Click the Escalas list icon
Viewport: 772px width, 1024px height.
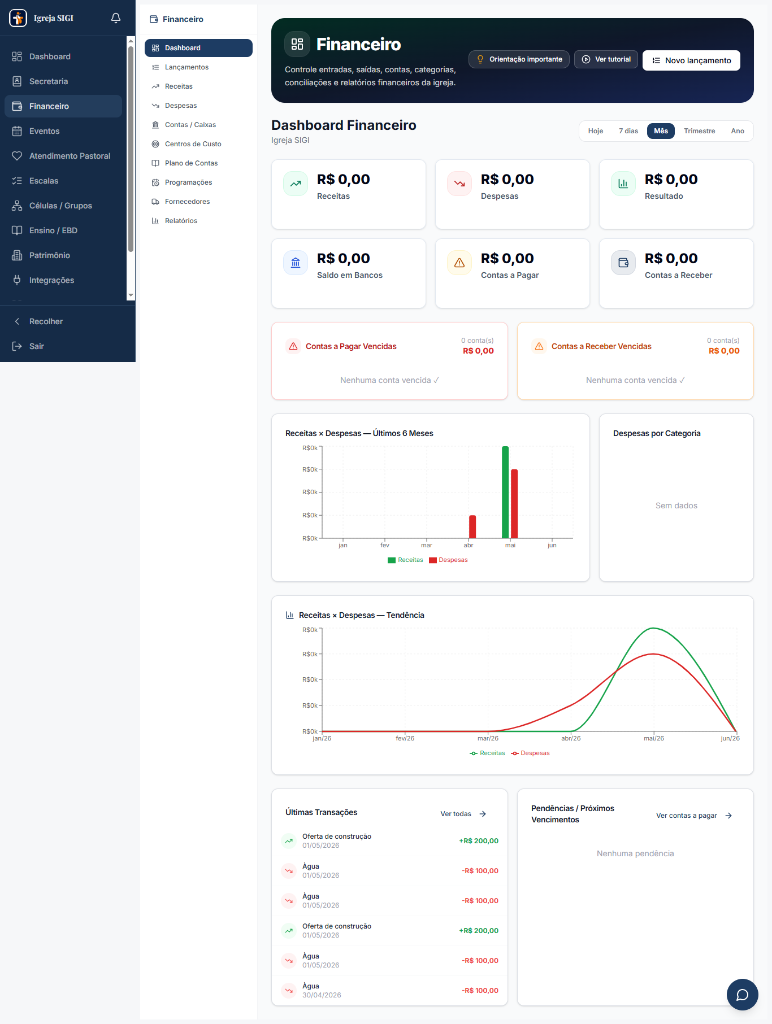(x=17, y=181)
